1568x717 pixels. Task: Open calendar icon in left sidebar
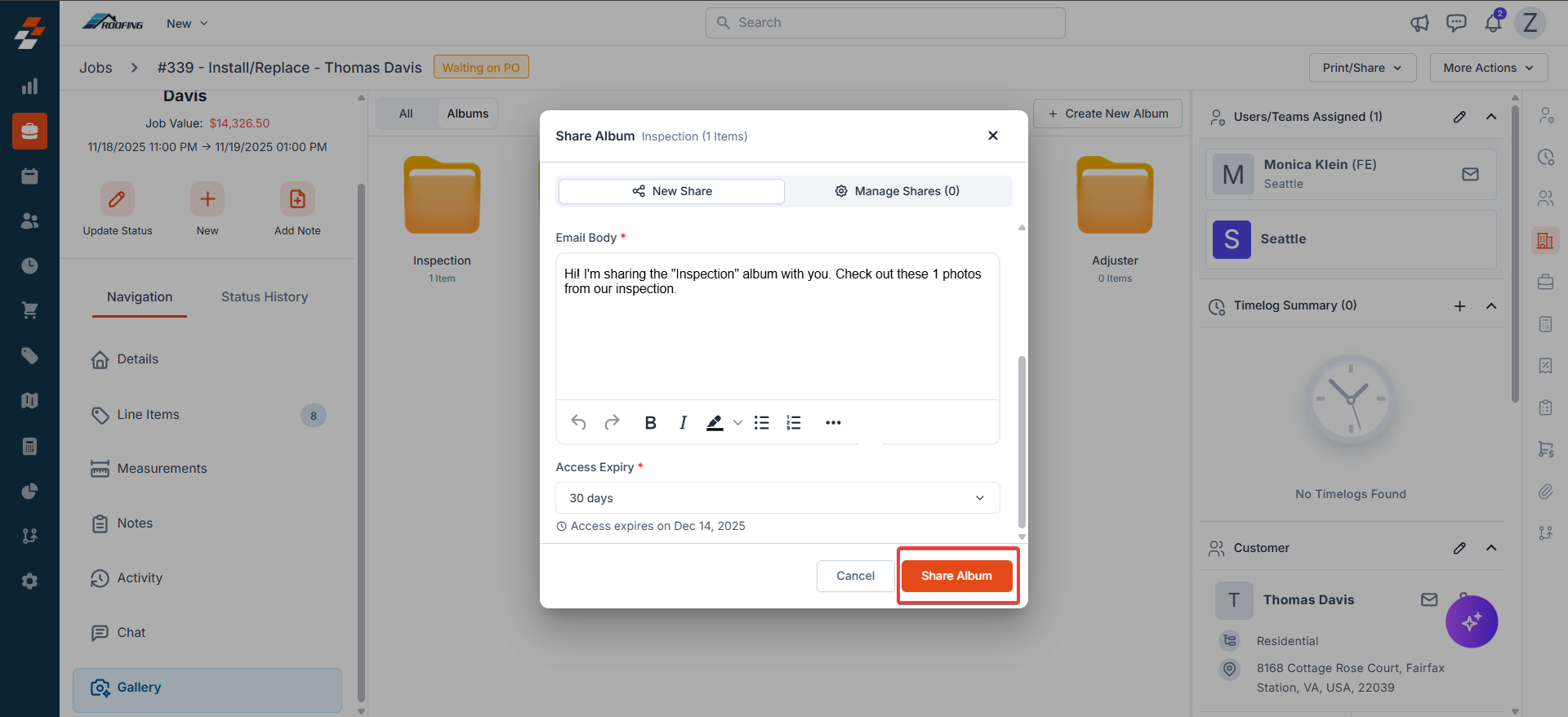click(x=29, y=176)
